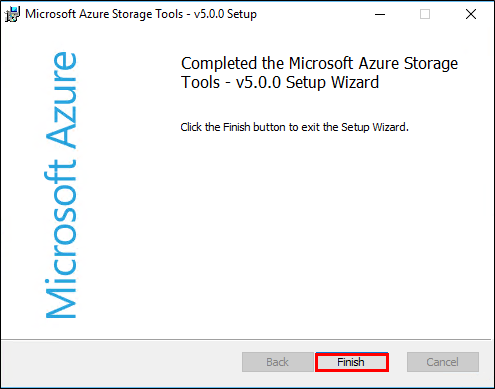
Task: Click the window title 'Microsoft Azure Storage Tools'
Action: (104, 14)
